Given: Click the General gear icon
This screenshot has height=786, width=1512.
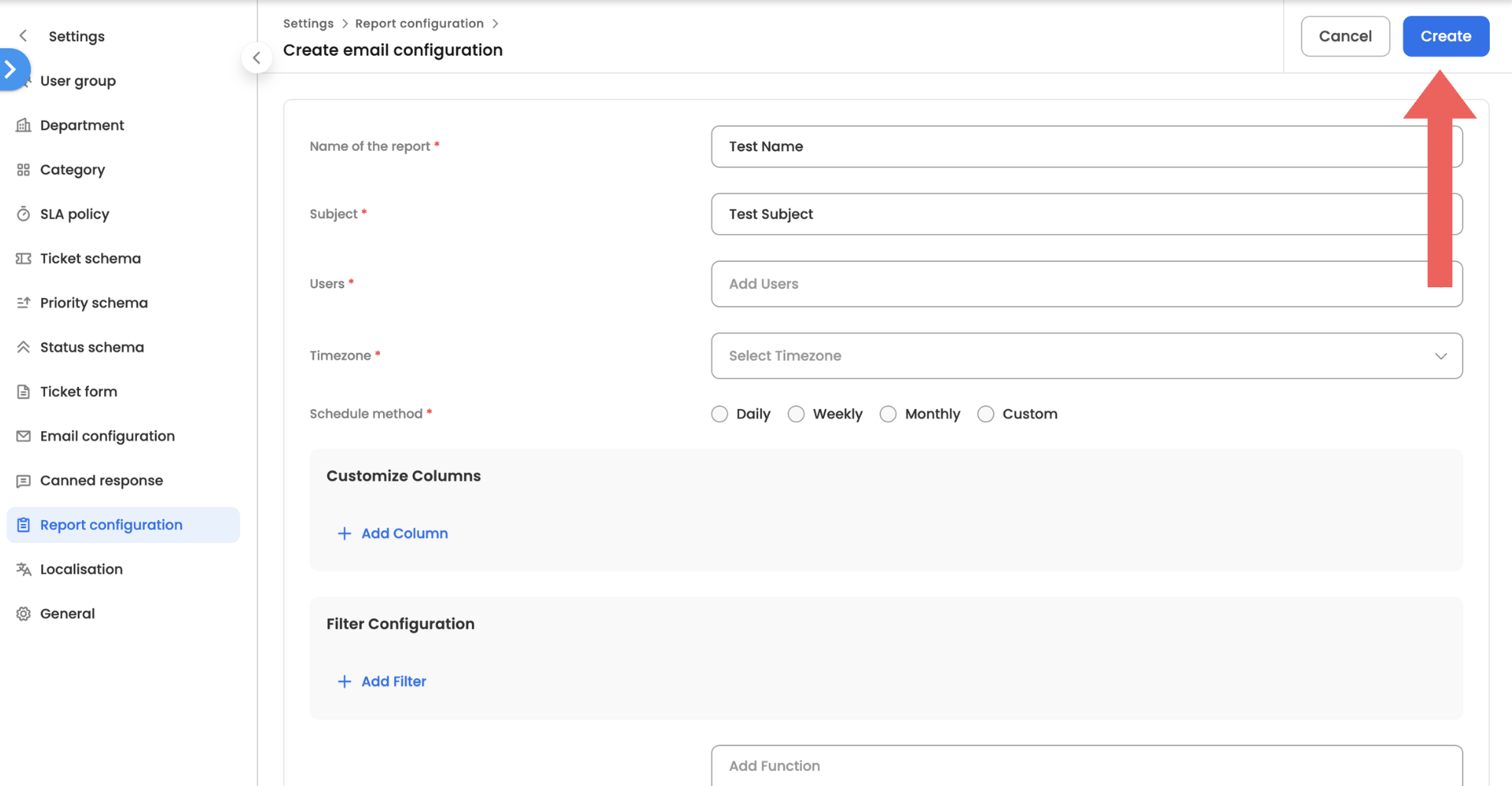Looking at the screenshot, I should [x=24, y=614].
